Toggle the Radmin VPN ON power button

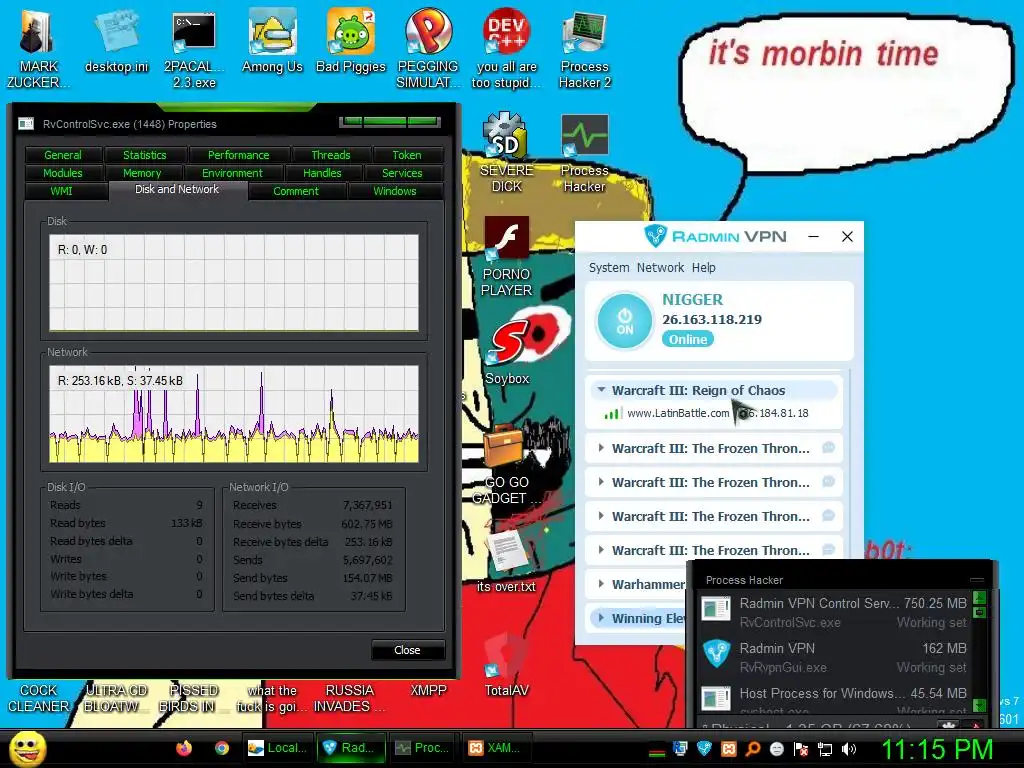[625, 321]
